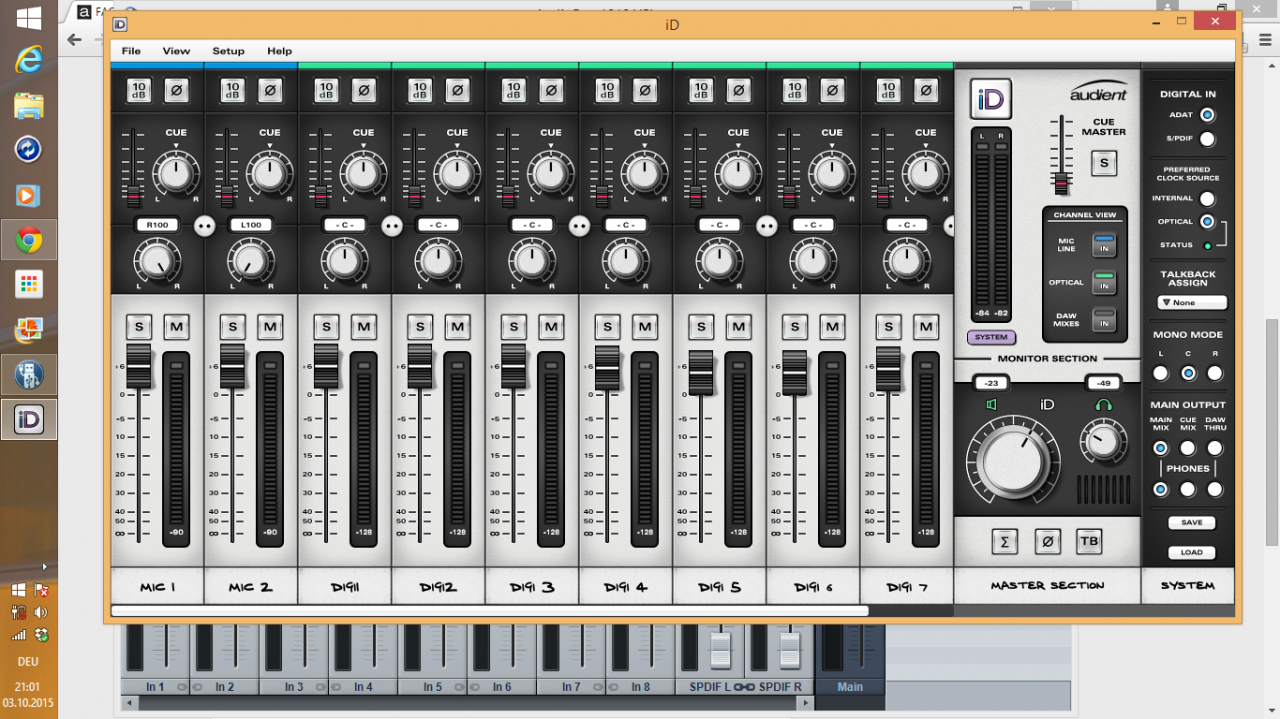Screen dimensions: 1280x719
Task: Solo the DIGI 3 channel
Action: click(513, 326)
